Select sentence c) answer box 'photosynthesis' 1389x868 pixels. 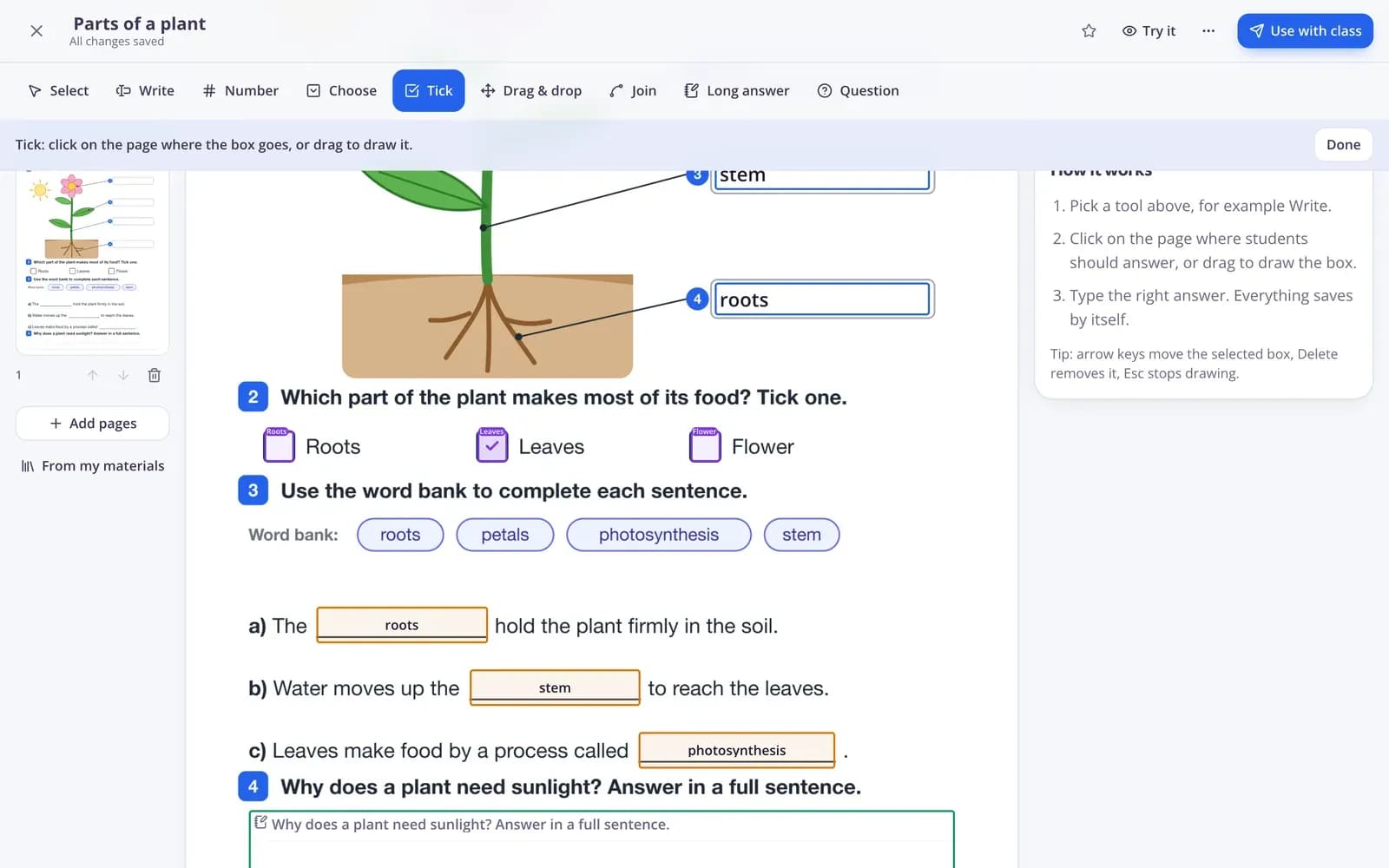pos(737,750)
